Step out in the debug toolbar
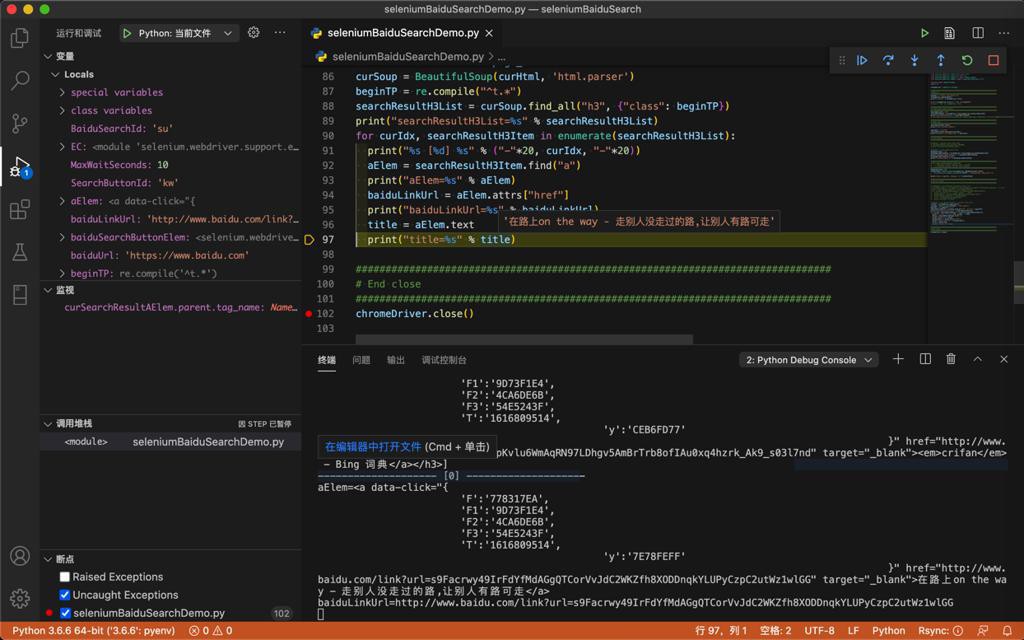 click(940, 60)
